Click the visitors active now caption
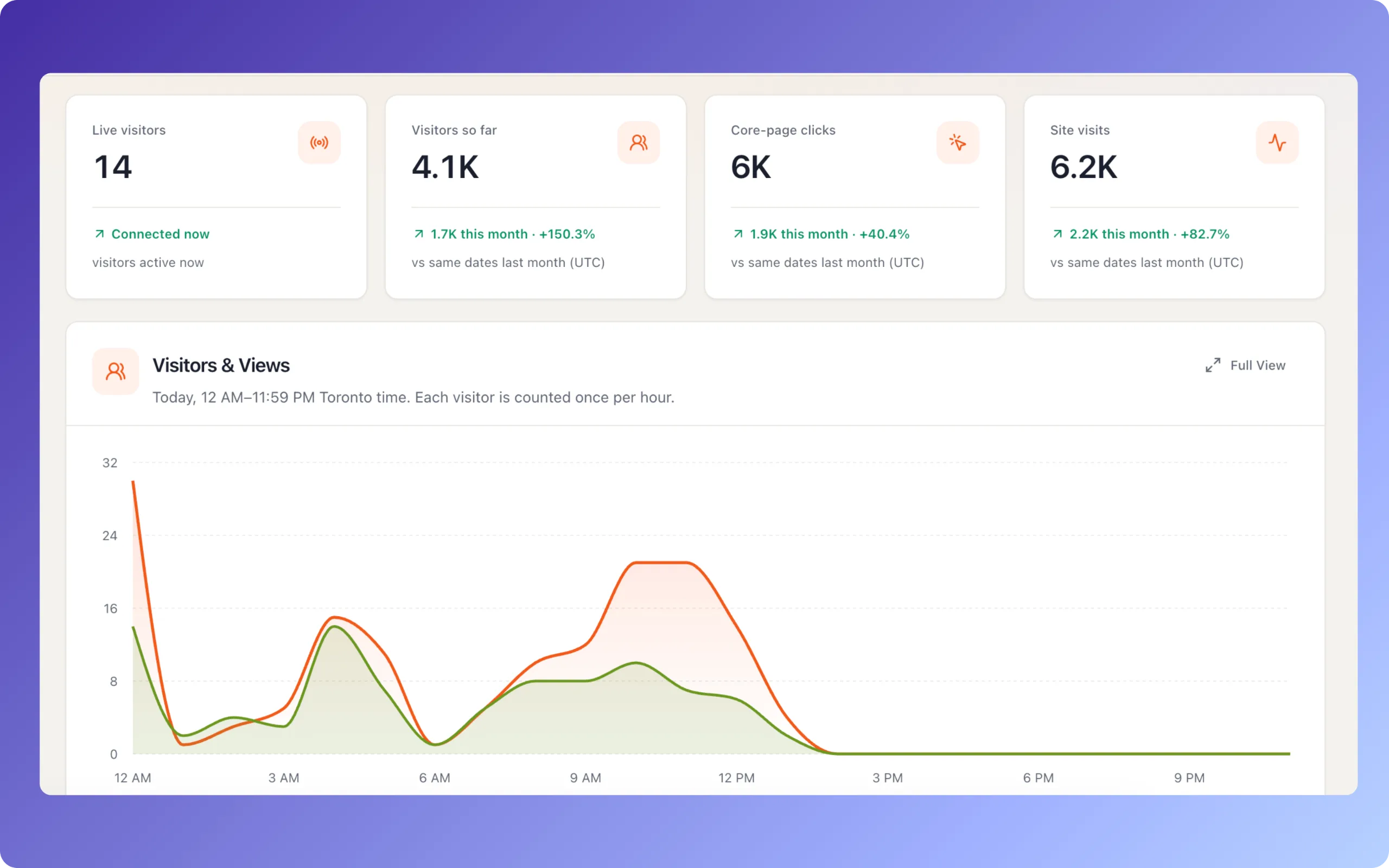 click(148, 263)
